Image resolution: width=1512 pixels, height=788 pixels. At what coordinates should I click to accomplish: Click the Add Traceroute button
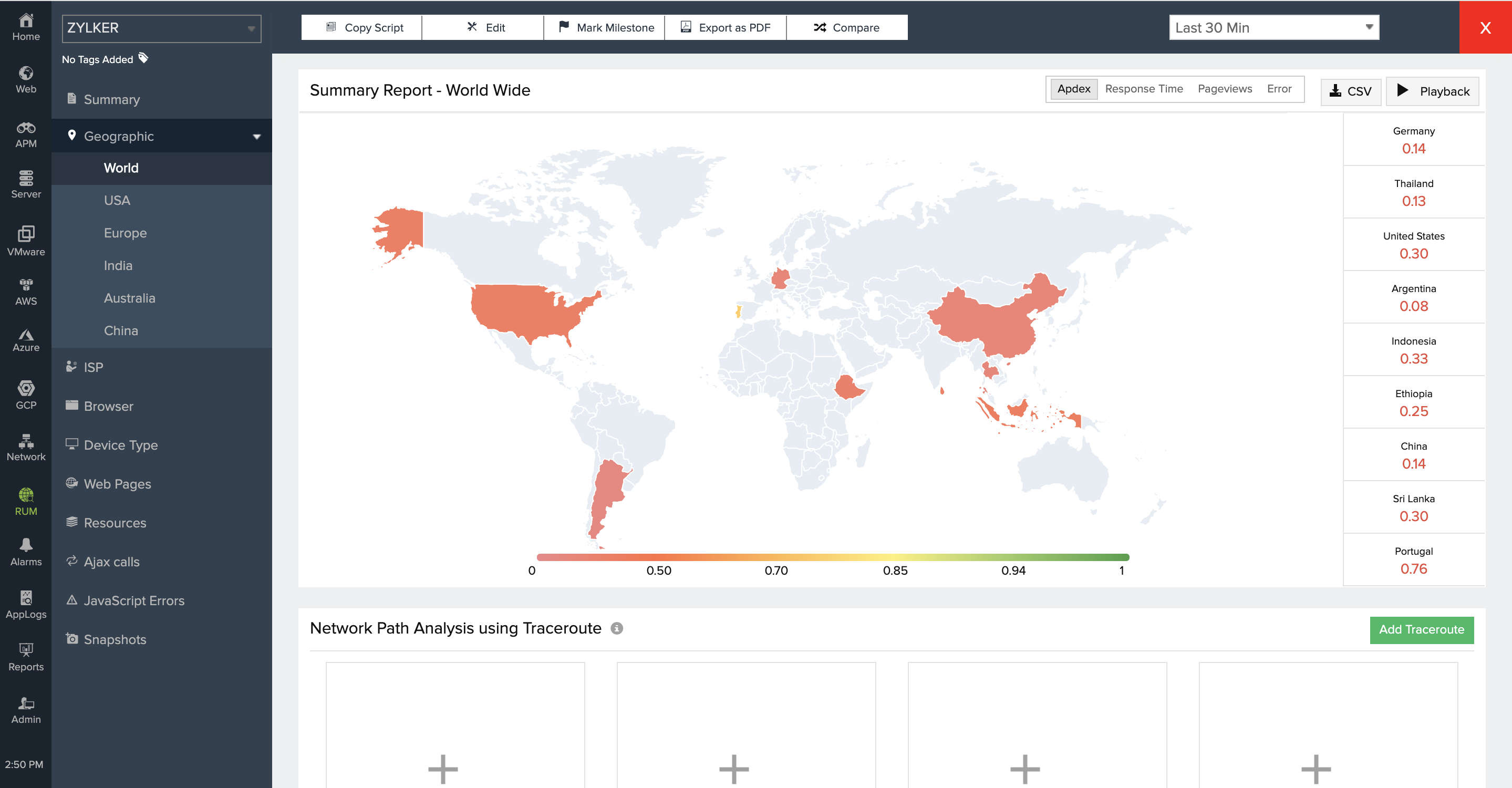[x=1422, y=629]
